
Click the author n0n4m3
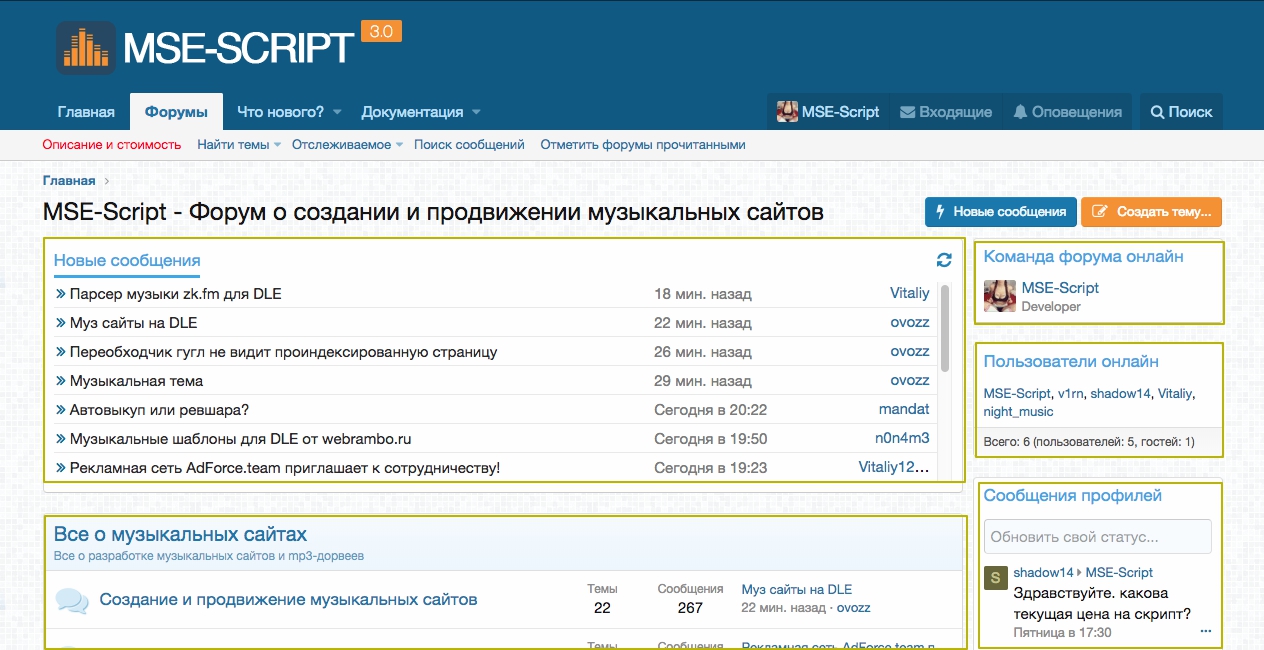coord(902,439)
